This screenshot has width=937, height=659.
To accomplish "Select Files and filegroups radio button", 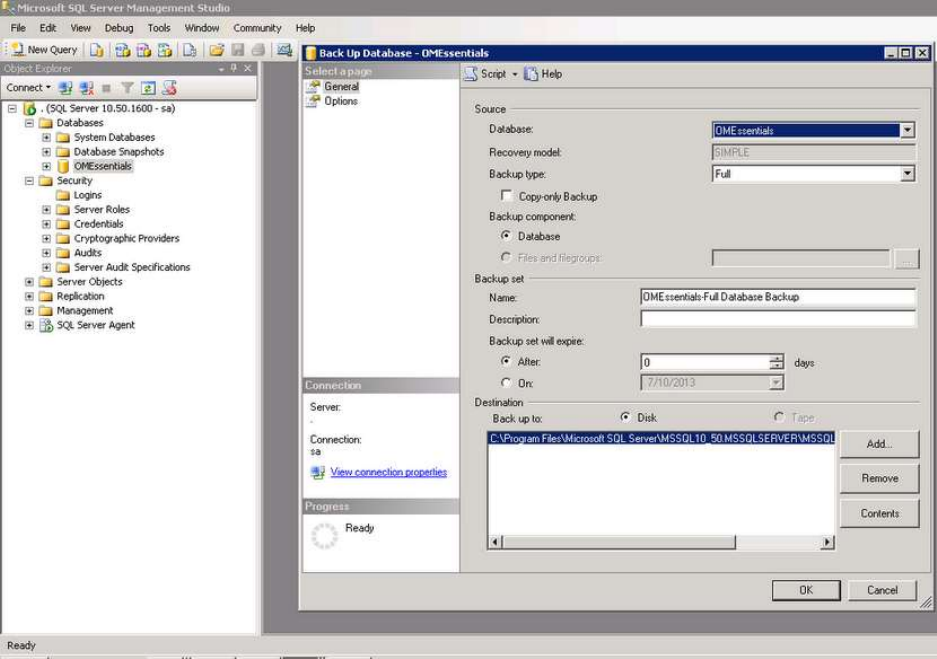I will pyautogui.click(x=506, y=257).
